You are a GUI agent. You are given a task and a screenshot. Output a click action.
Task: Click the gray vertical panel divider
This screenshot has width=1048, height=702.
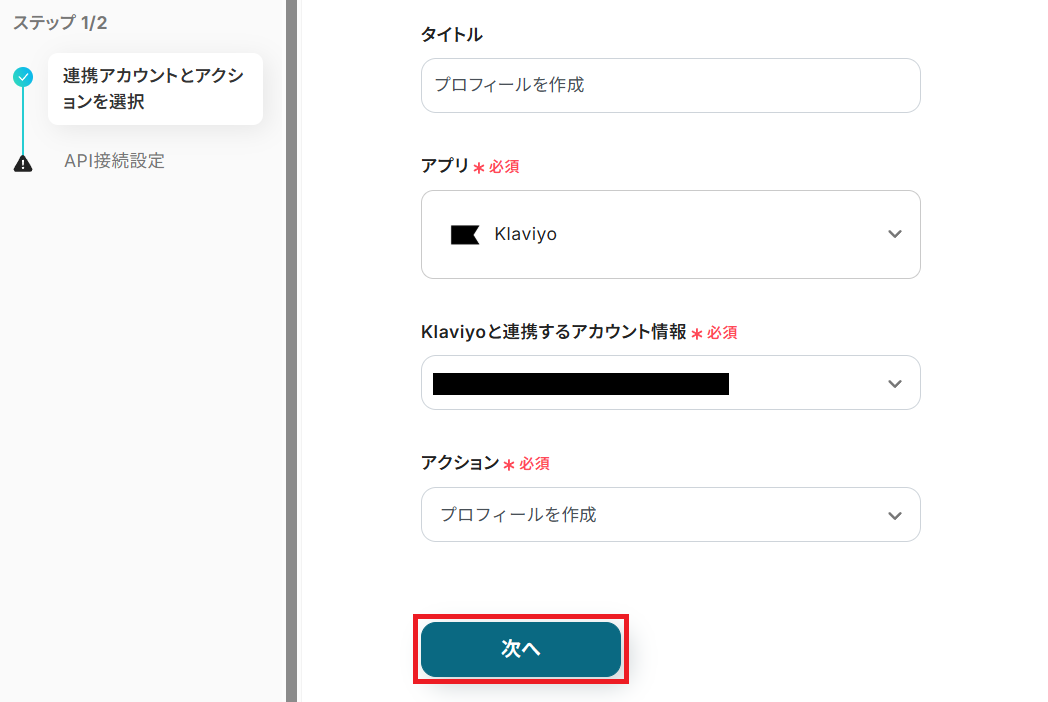(291, 350)
